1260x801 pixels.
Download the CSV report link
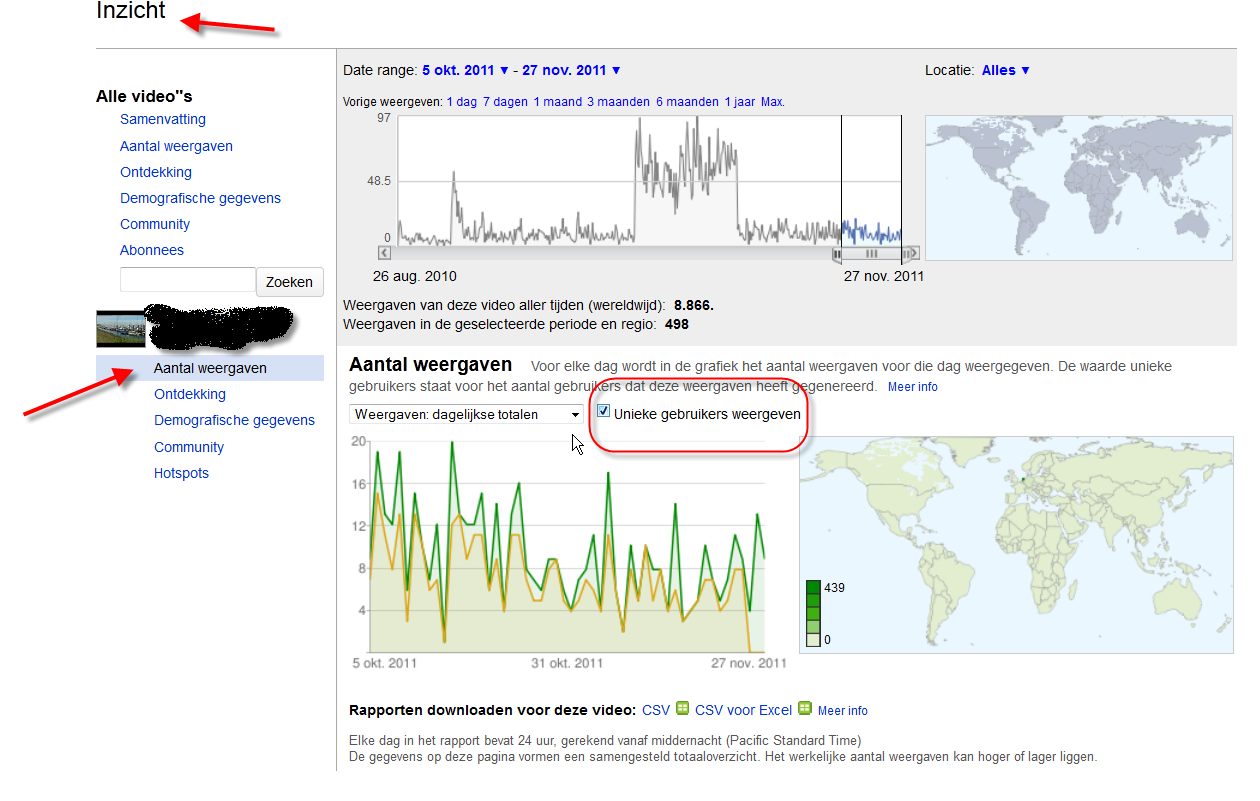[x=656, y=710]
